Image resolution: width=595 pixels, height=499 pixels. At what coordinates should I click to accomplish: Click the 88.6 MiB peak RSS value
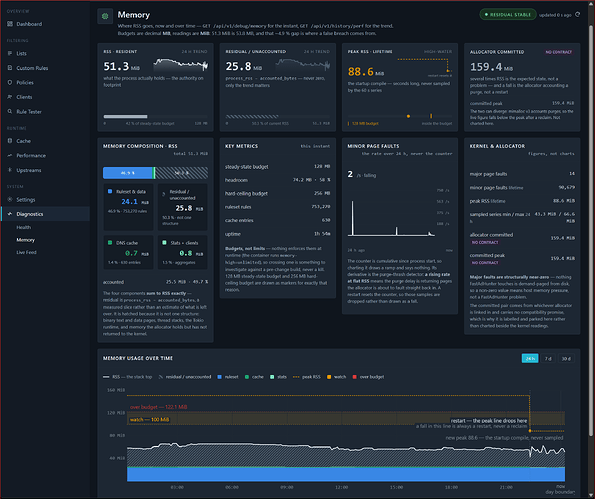point(366,72)
